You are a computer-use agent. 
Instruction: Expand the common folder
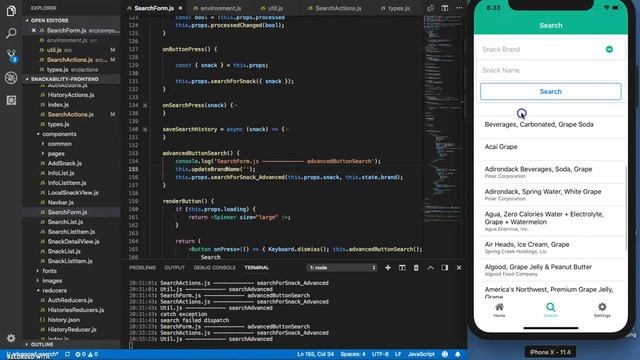(43, 144)
